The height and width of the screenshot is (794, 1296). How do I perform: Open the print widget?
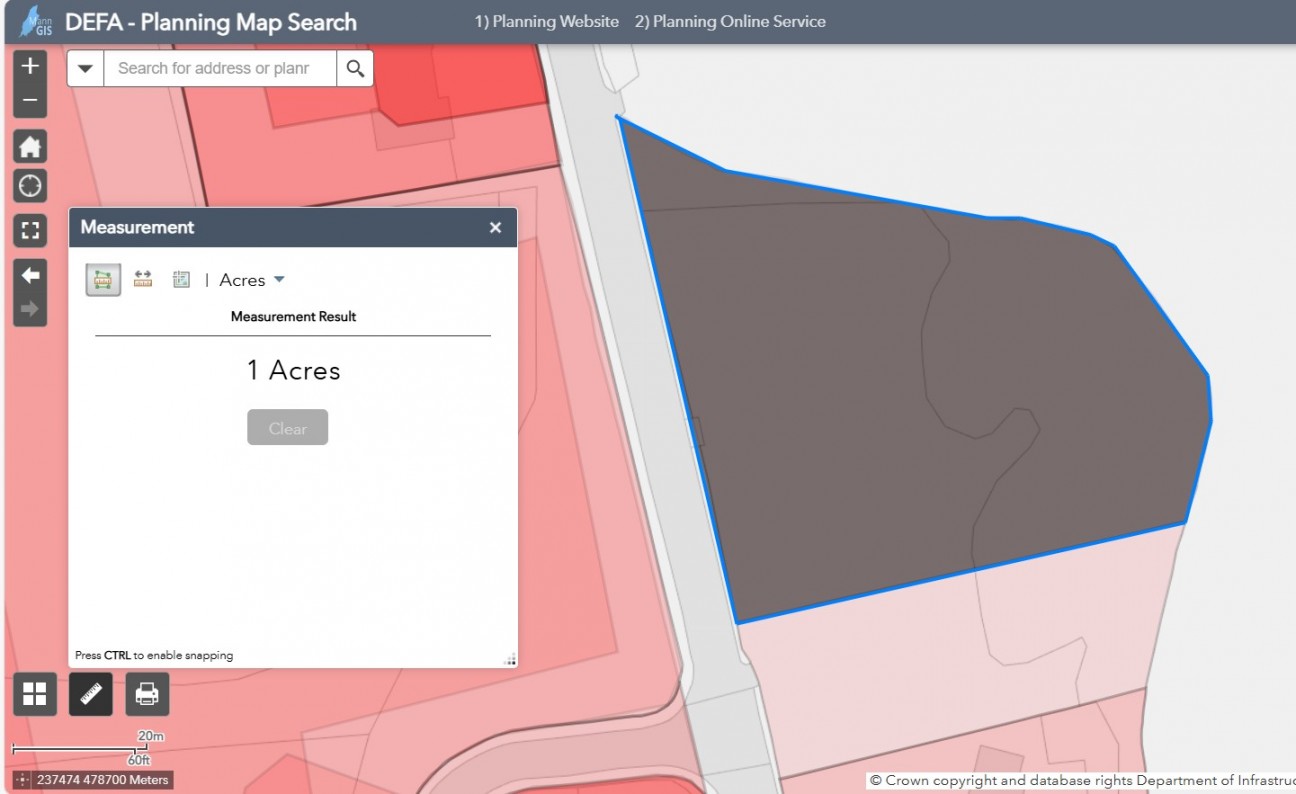pyautogui.click(x=147, y=694)
